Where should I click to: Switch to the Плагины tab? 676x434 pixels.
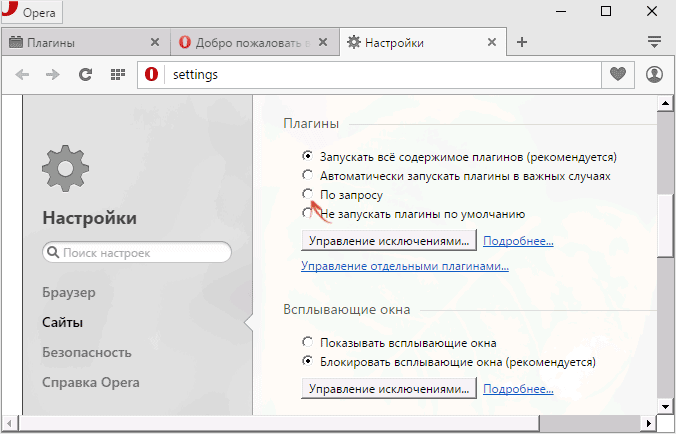point(86,42)
